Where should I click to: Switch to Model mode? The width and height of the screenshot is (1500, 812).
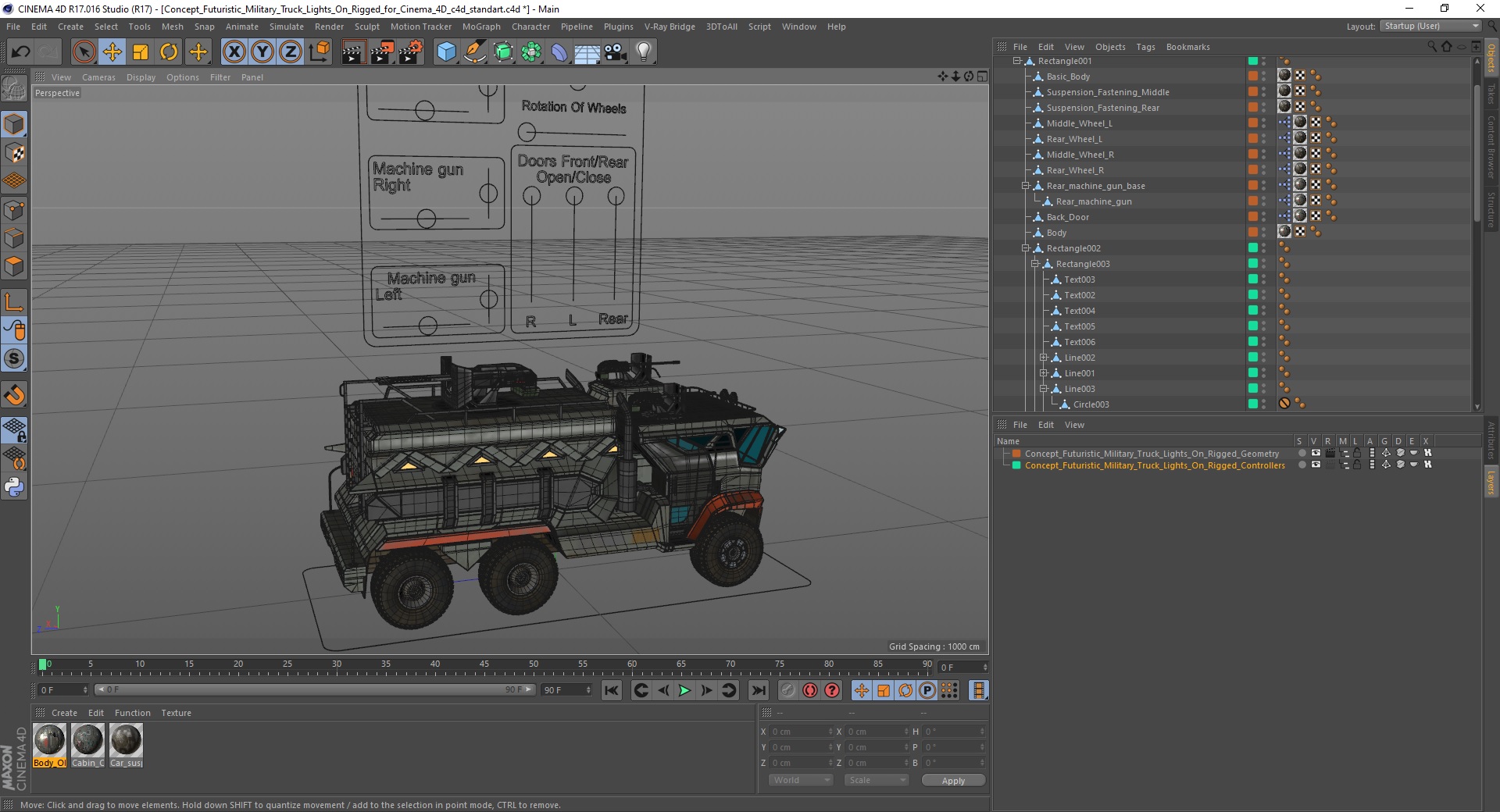[x=14, y=124]
